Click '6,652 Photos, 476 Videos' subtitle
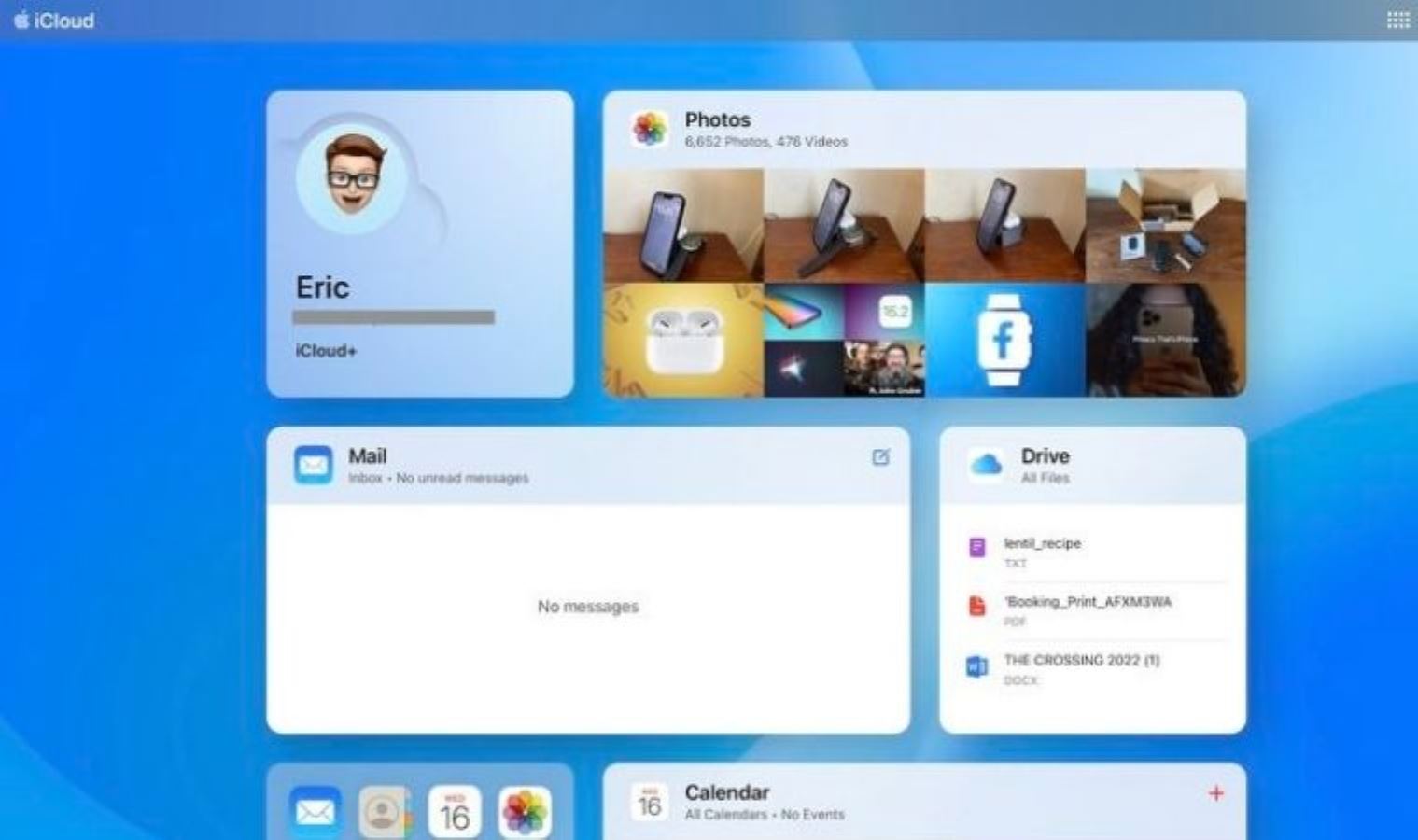This screenshot has height=840, width=1418. pos(766,142)
